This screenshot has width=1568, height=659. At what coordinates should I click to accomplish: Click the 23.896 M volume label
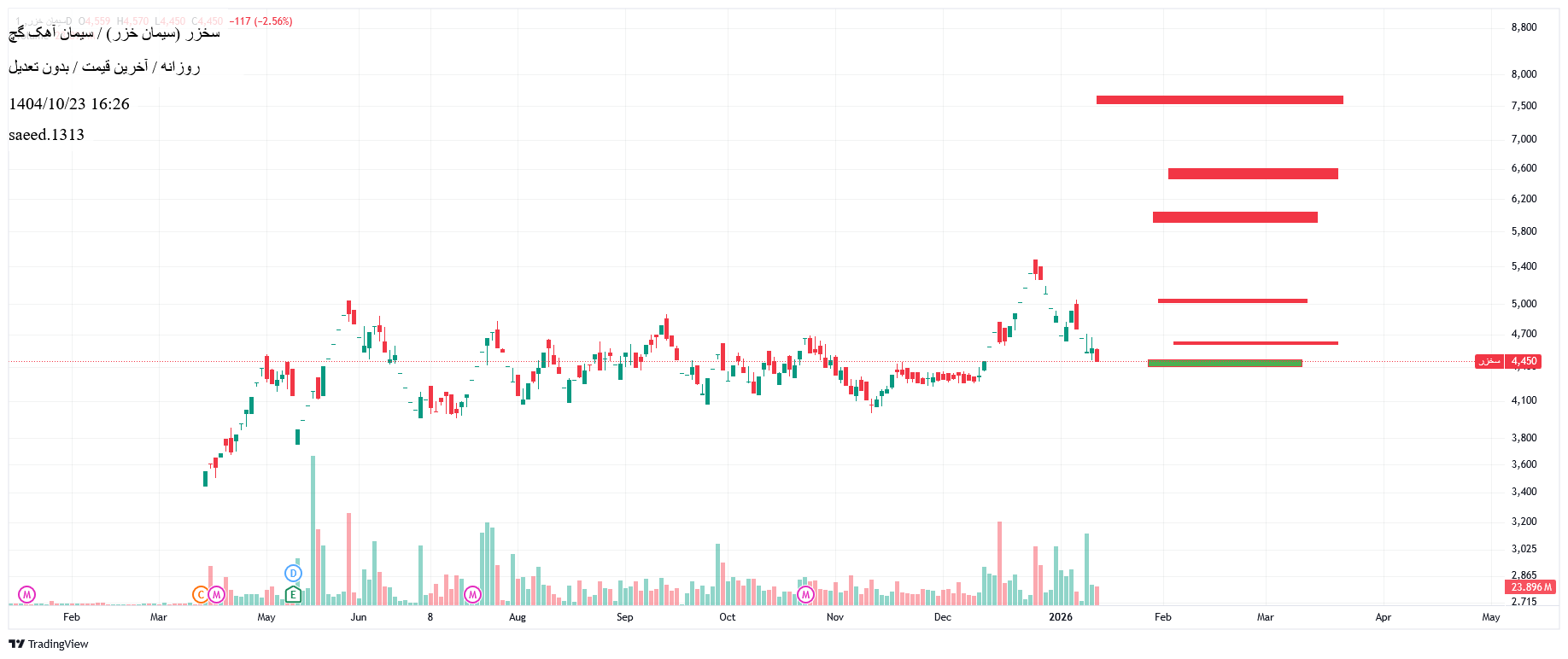click(1530, 587)
